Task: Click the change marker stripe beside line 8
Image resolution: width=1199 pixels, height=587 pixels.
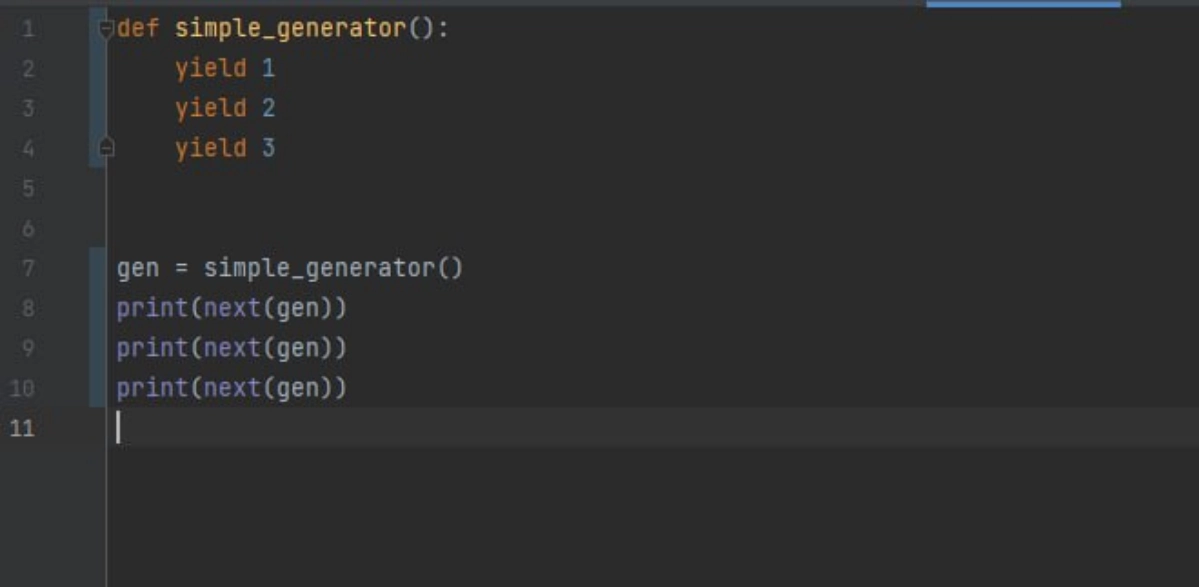Action: [98, 309]
